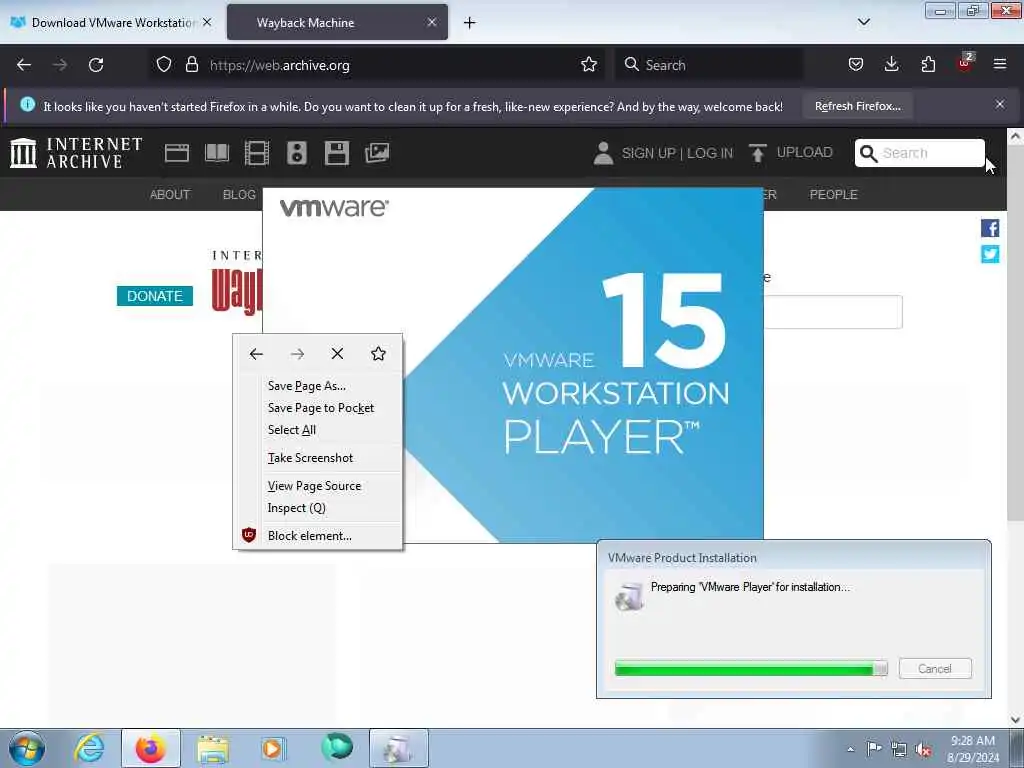Click the muted volume tray icon

tap(923, 749)
